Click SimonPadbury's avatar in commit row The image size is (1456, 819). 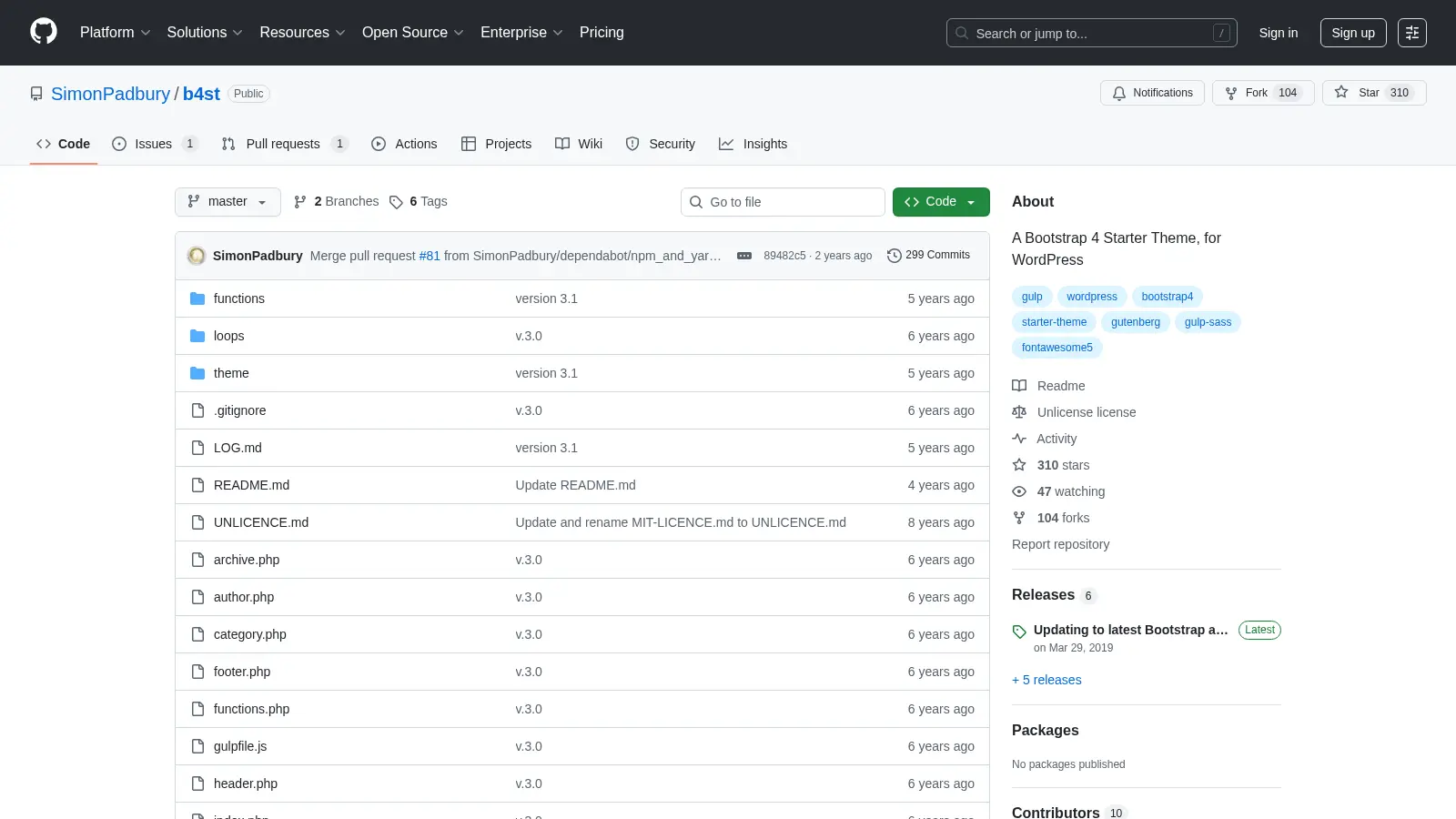click(197, 256)
